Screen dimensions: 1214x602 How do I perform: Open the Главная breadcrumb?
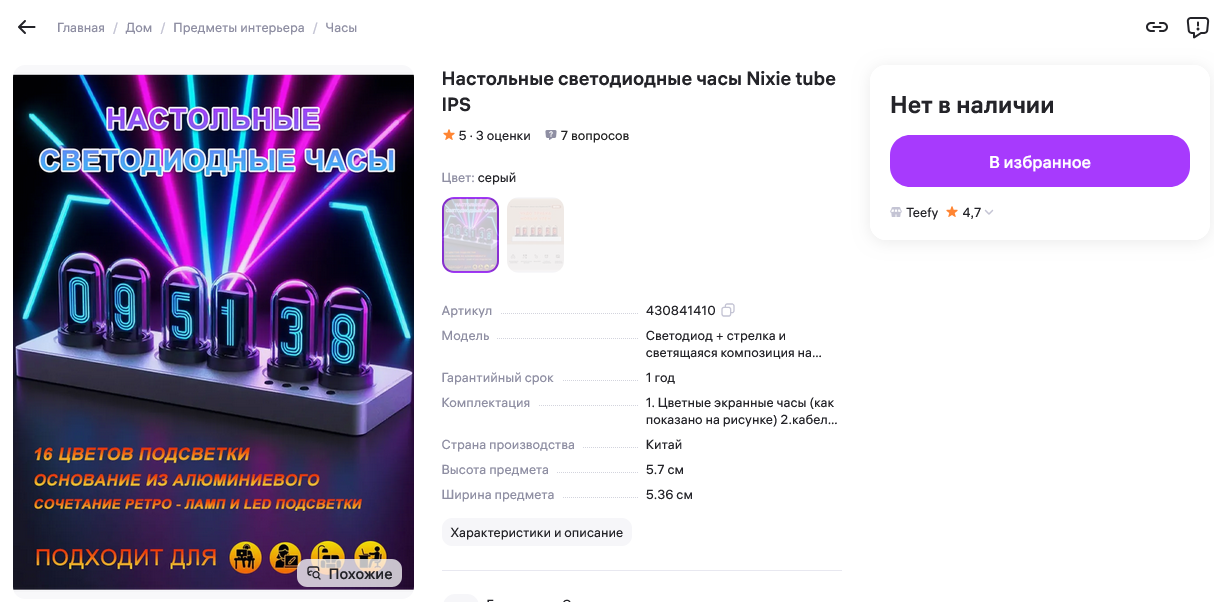click(x=81, y=28)
